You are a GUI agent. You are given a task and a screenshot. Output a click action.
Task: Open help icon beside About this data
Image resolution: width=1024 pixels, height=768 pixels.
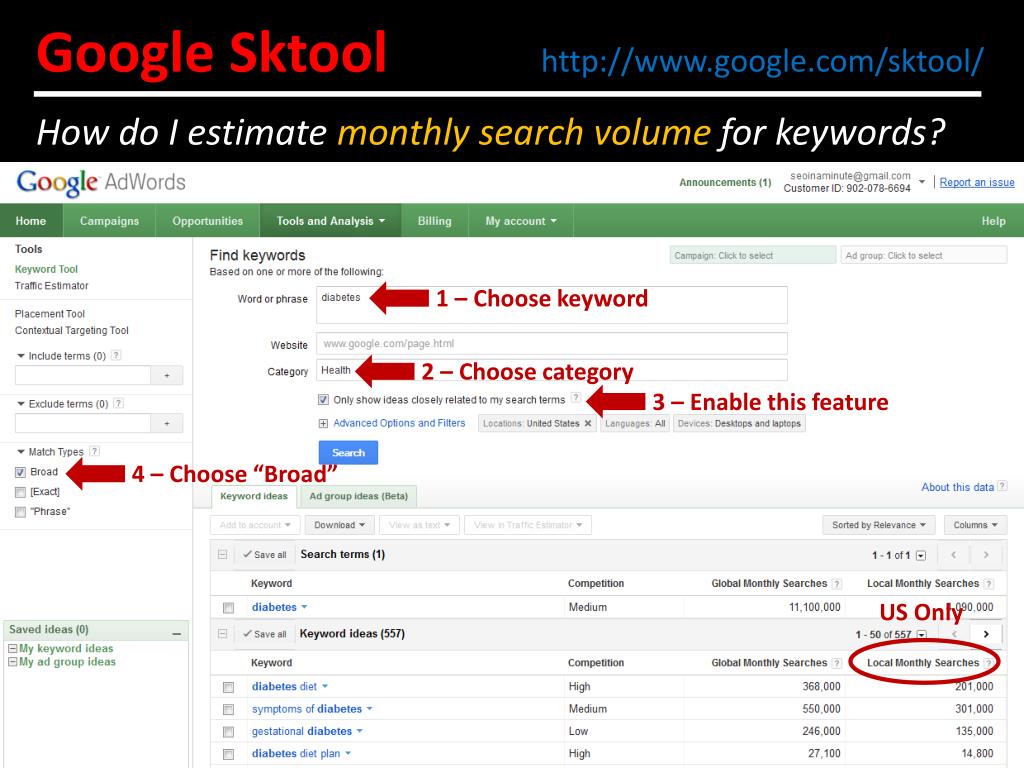(1002, 486)
